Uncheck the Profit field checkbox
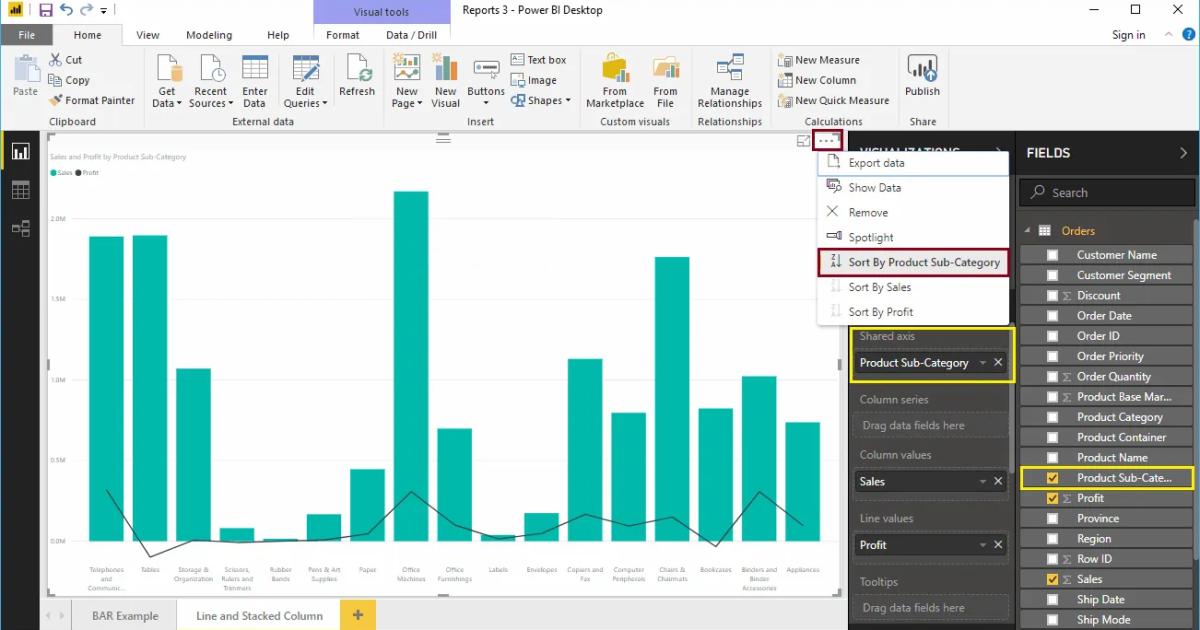 tap(1053, 497)
